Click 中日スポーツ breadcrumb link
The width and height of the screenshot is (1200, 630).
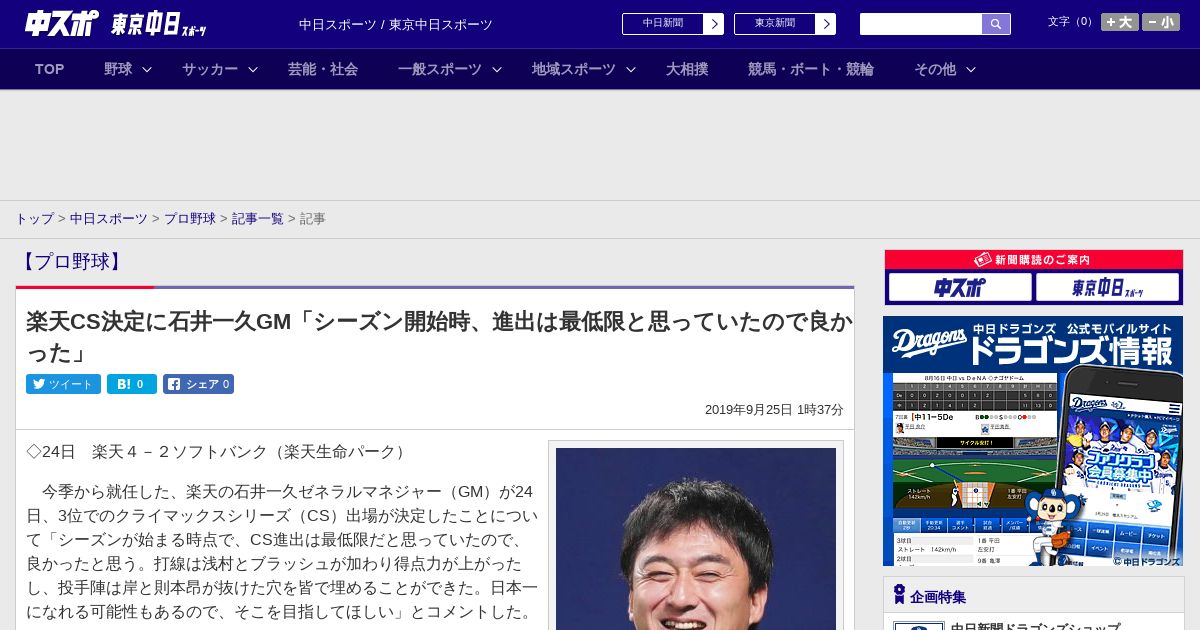(109, 218)
